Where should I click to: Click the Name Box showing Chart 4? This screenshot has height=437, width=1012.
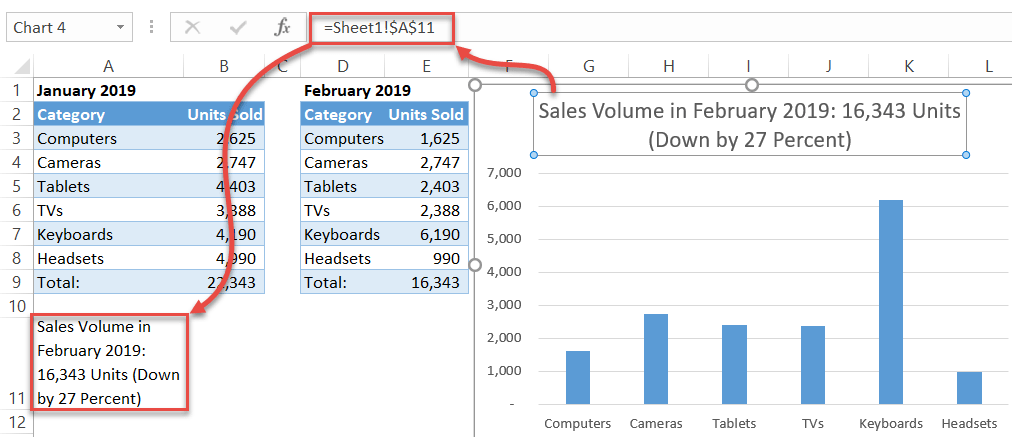pyautogui.click(x=58, y=28)
